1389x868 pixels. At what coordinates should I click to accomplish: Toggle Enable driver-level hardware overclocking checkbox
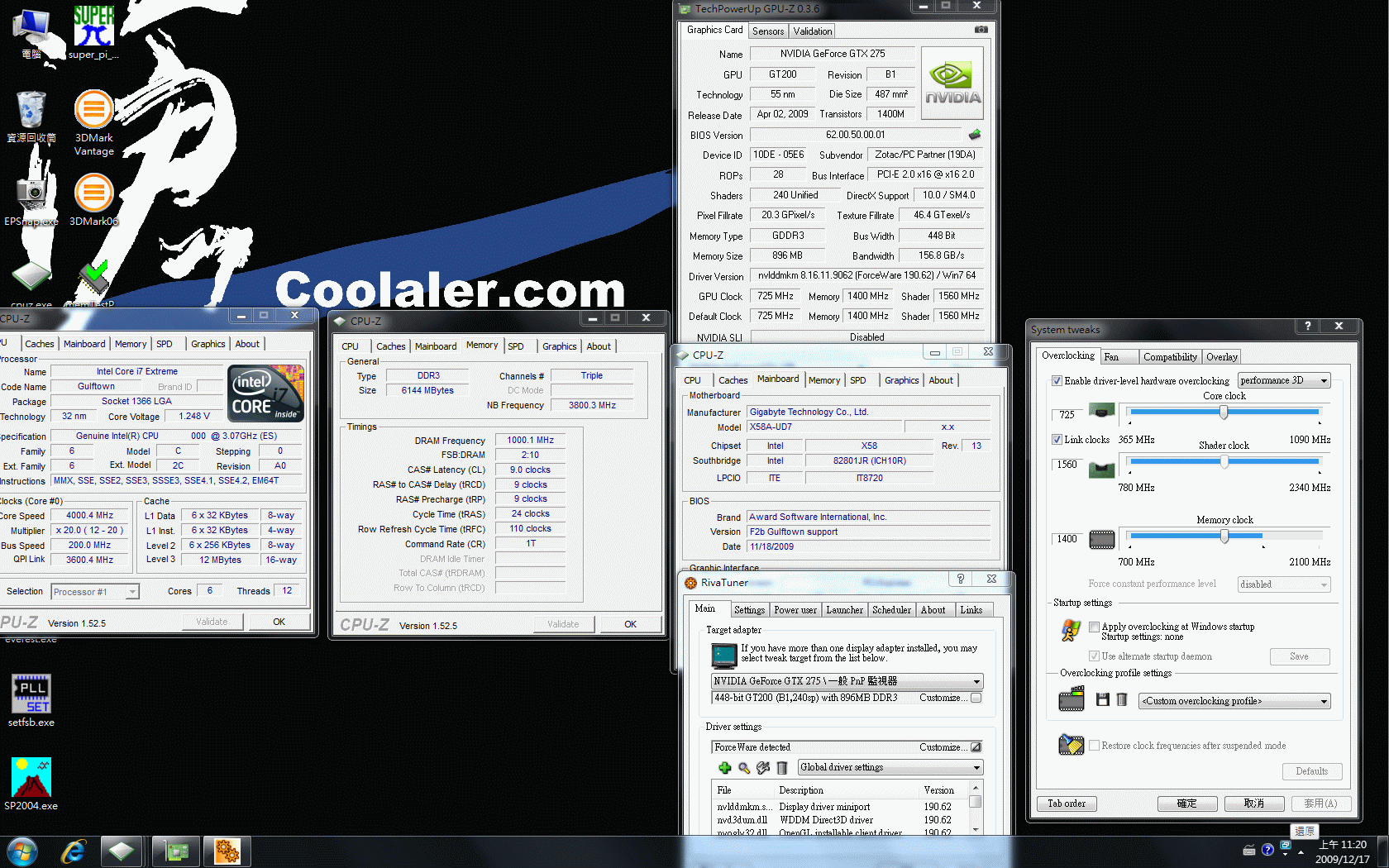point(1057,381)
